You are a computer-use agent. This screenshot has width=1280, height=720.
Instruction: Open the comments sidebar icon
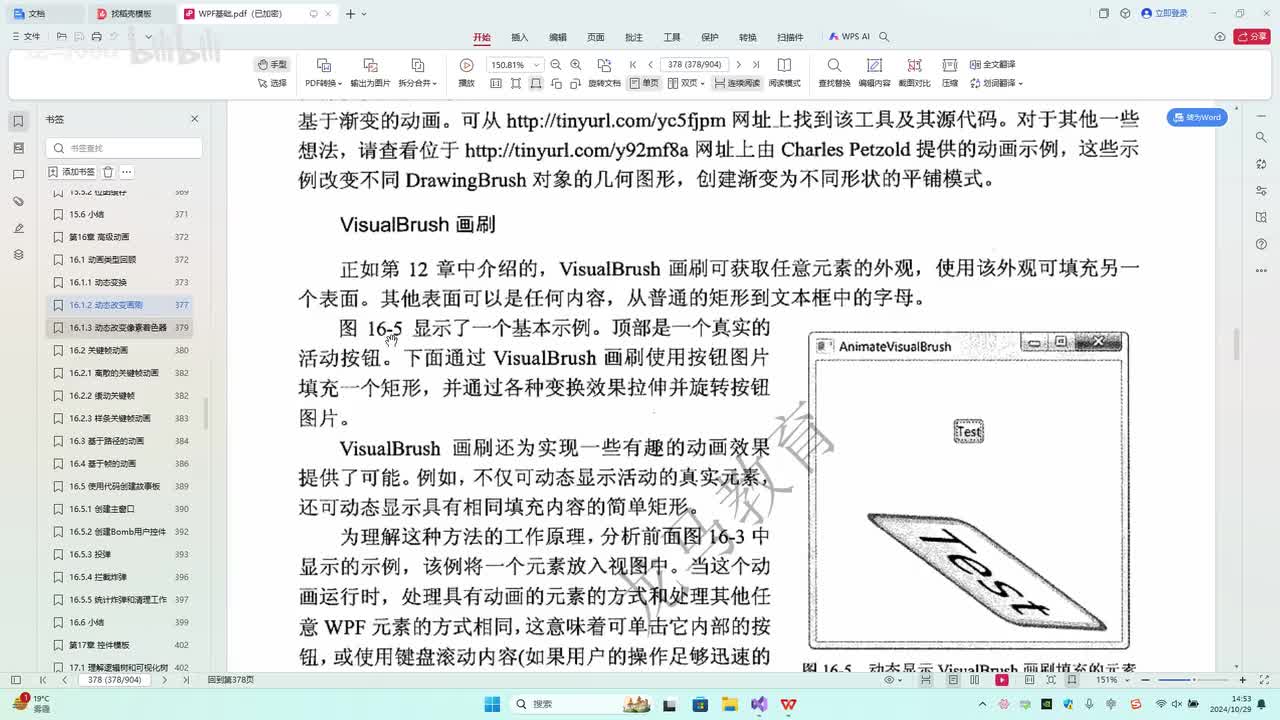[x=18, y=175]
